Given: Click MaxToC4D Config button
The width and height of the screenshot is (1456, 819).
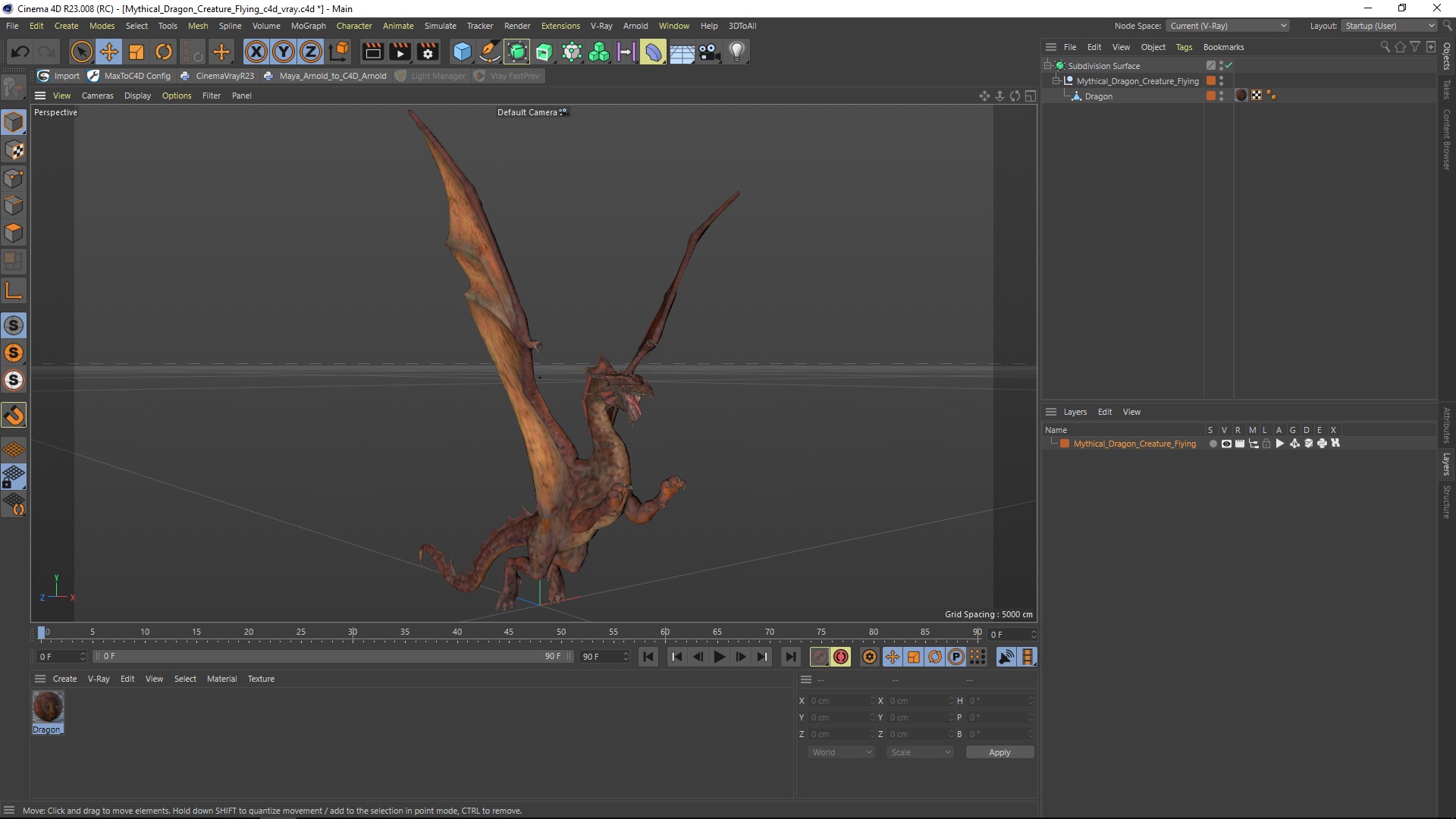Looking at the screenshot, I should 129,76.
